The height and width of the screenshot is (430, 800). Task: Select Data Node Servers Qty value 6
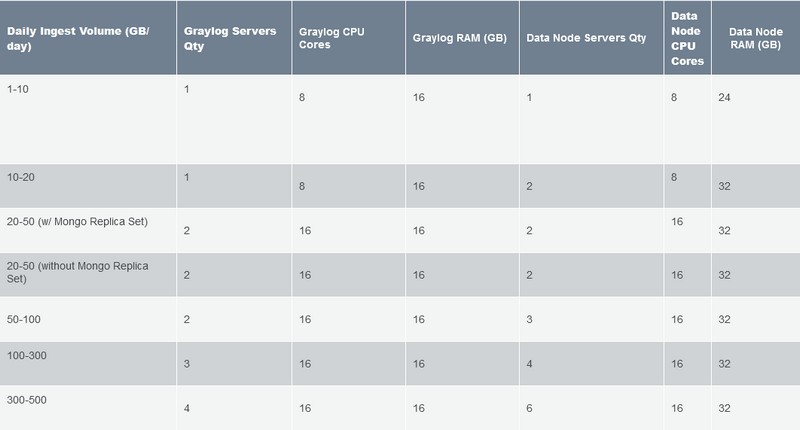[527, 408]
